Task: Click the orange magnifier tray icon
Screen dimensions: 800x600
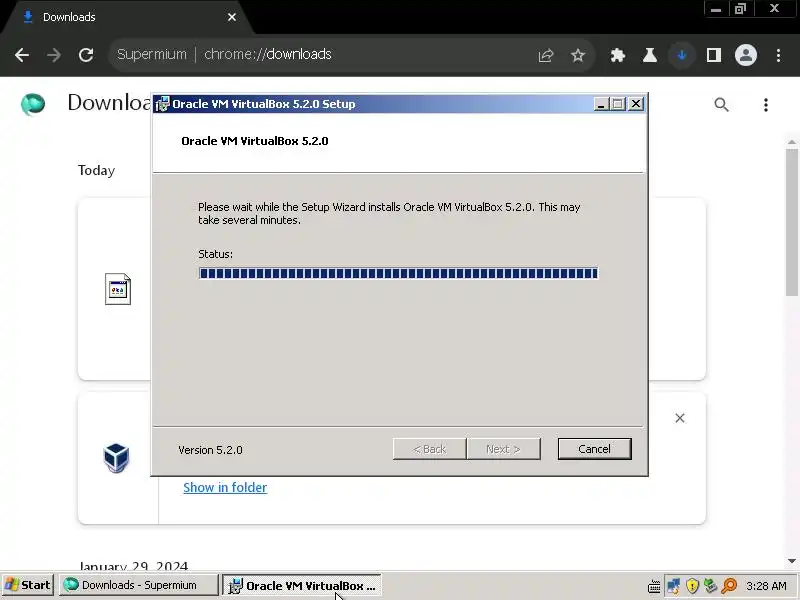Action: click(730, 586)
